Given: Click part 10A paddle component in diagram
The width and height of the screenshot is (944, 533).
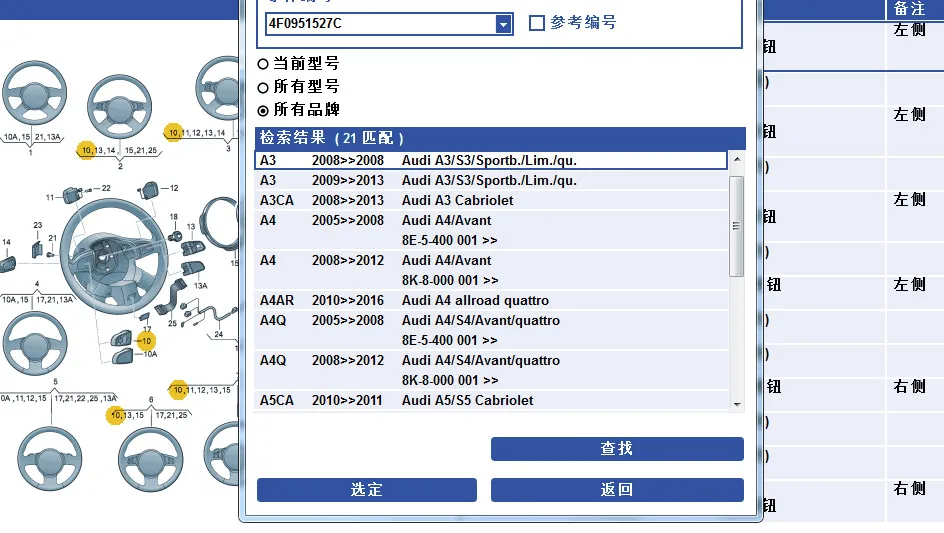Looking at the screenshot, I should [x=123, y=356].
